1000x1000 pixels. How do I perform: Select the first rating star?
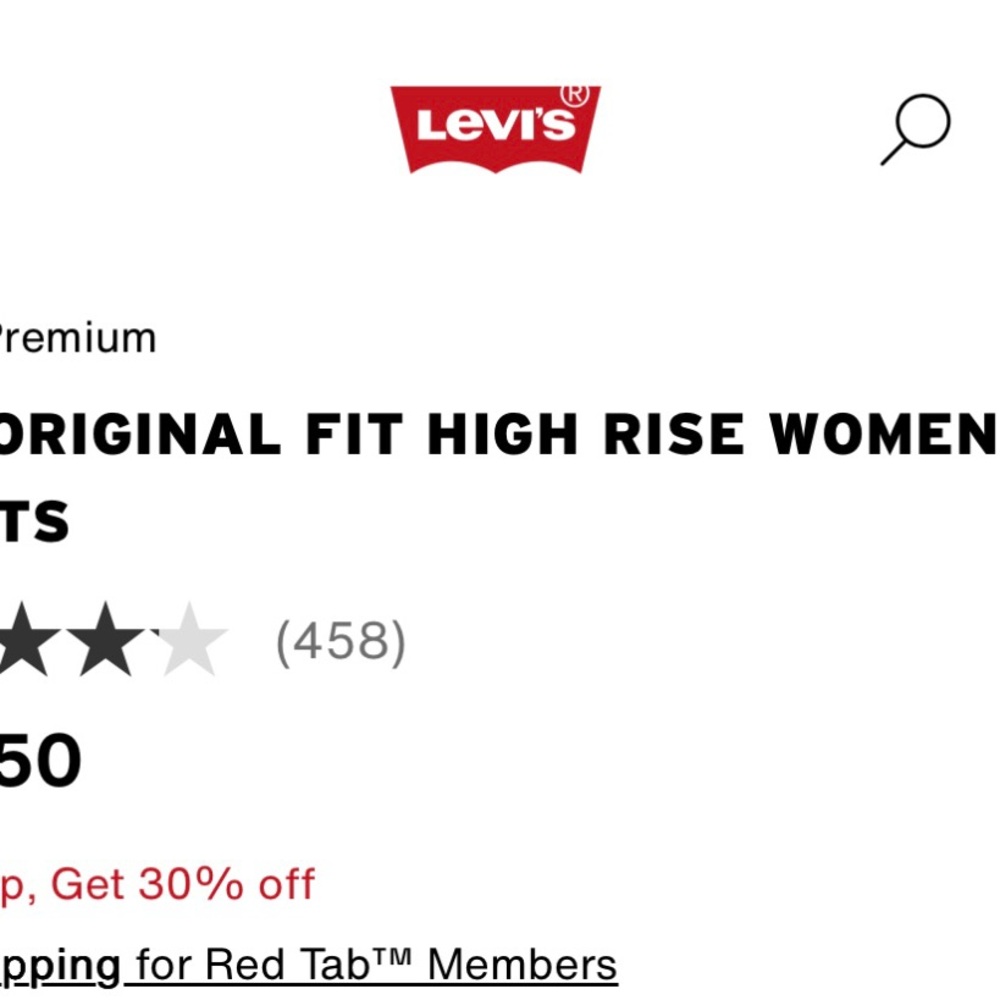point(22,638)
